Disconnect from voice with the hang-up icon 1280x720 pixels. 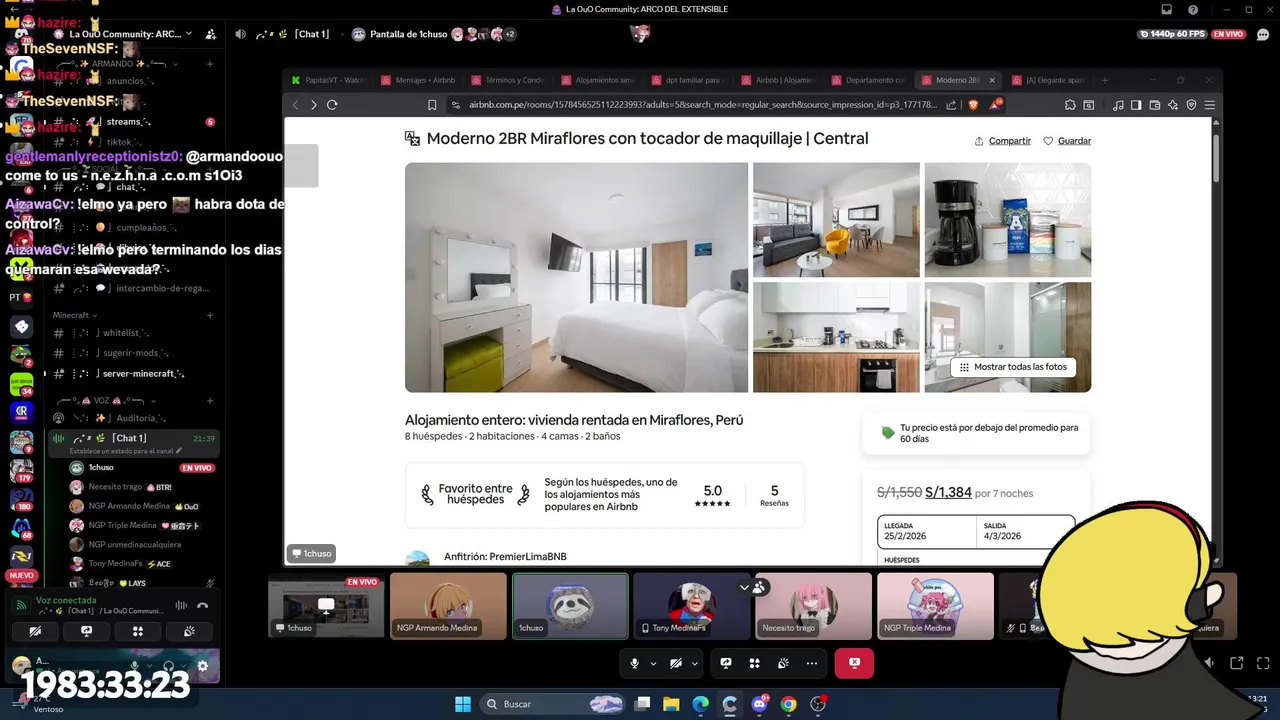tap(202, 605)
